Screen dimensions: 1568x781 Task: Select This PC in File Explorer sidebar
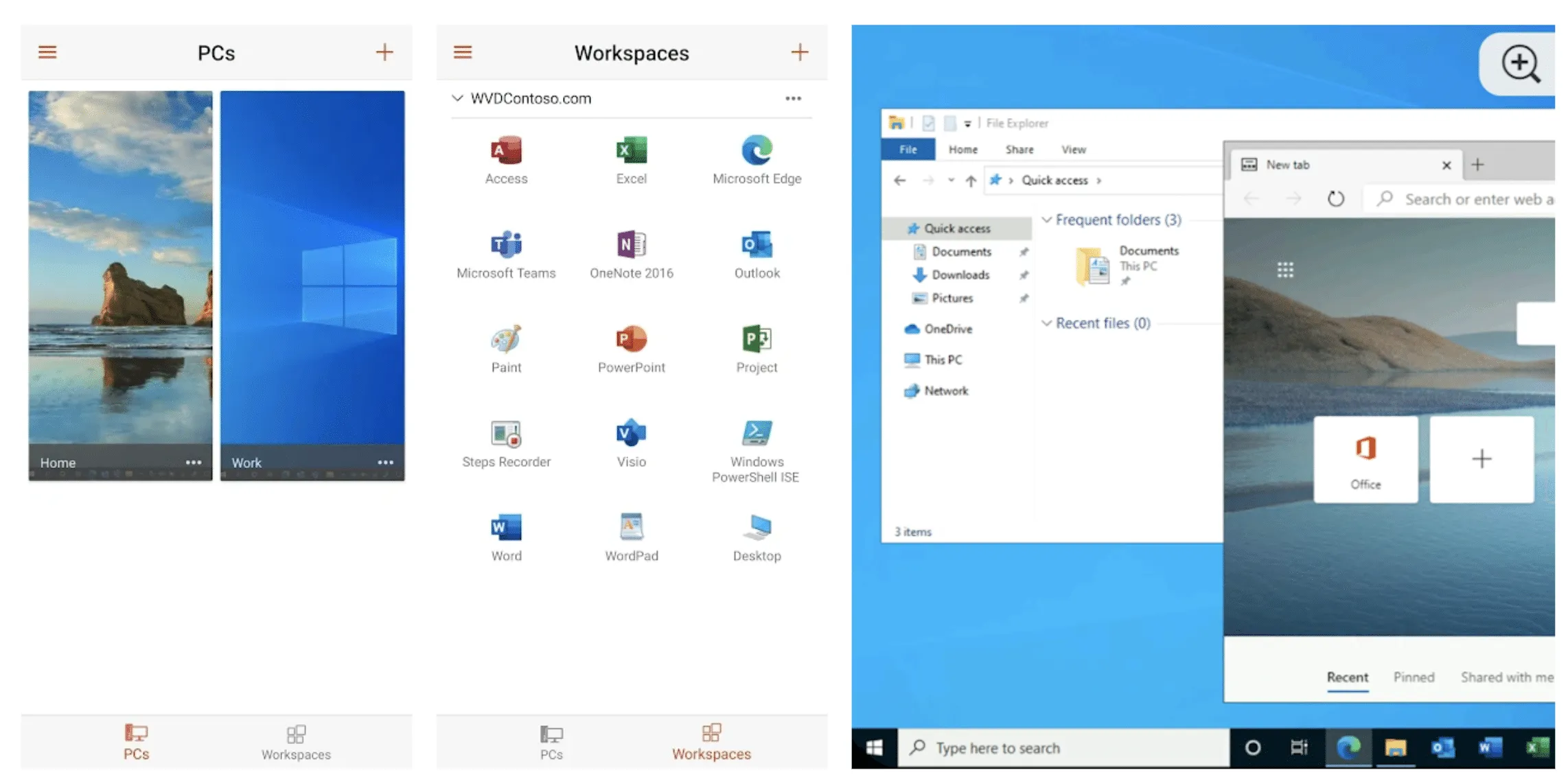[942, 360]
